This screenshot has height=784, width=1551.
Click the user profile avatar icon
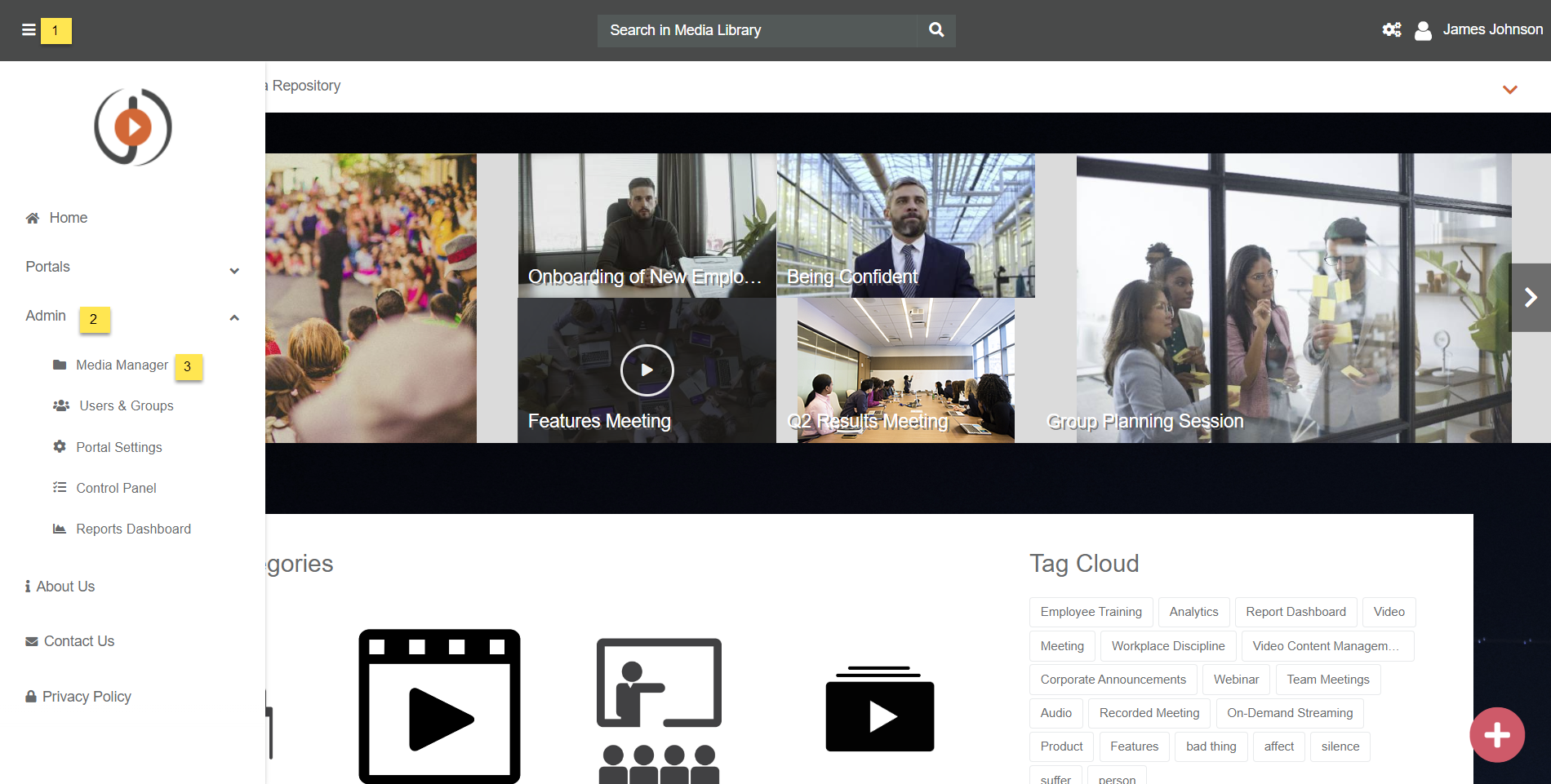point(1423,30)
